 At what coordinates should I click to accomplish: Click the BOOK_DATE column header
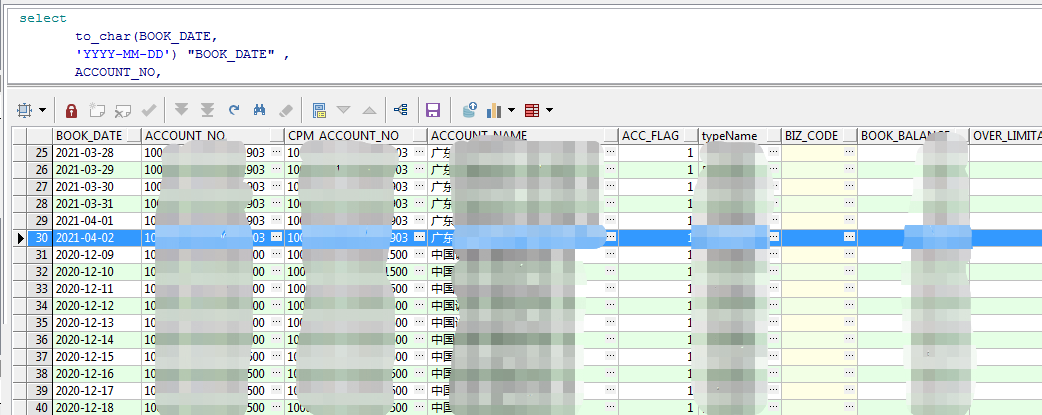coord(89,136)
